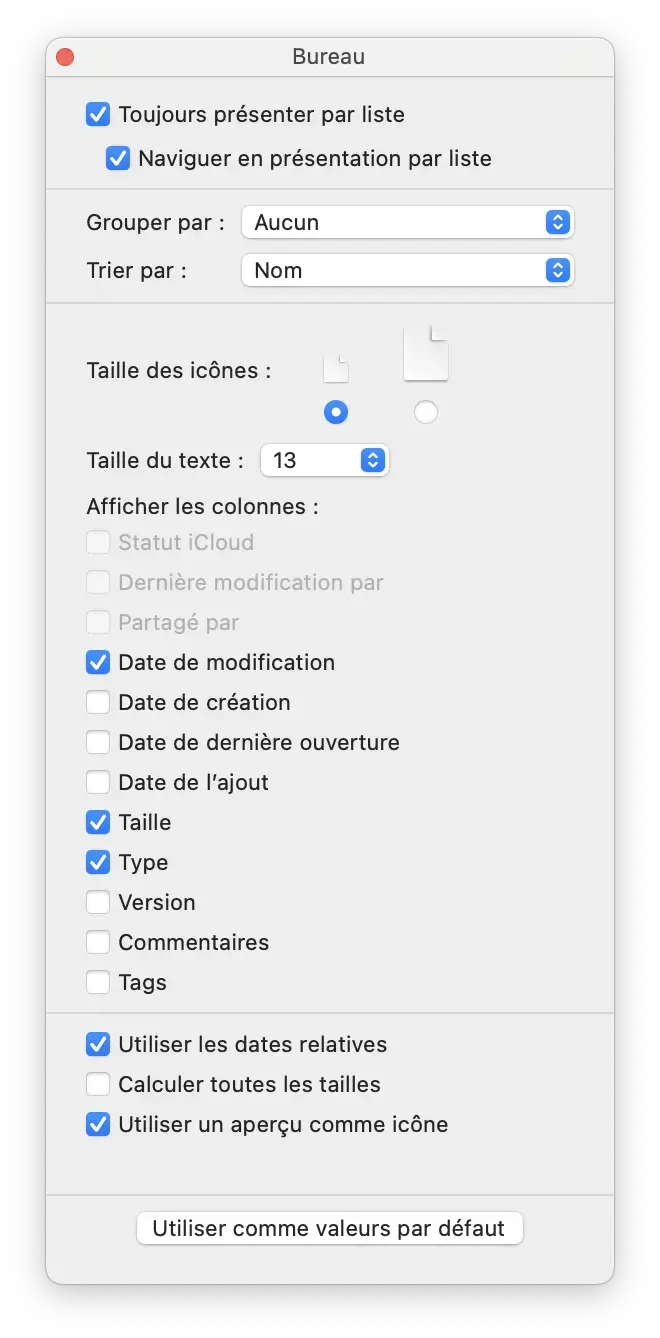The height and width of the screenshot is (1338, 660).
Task: Open the "Trier par" dropdown
Action: pyautogui.click(x=408, y=270)
